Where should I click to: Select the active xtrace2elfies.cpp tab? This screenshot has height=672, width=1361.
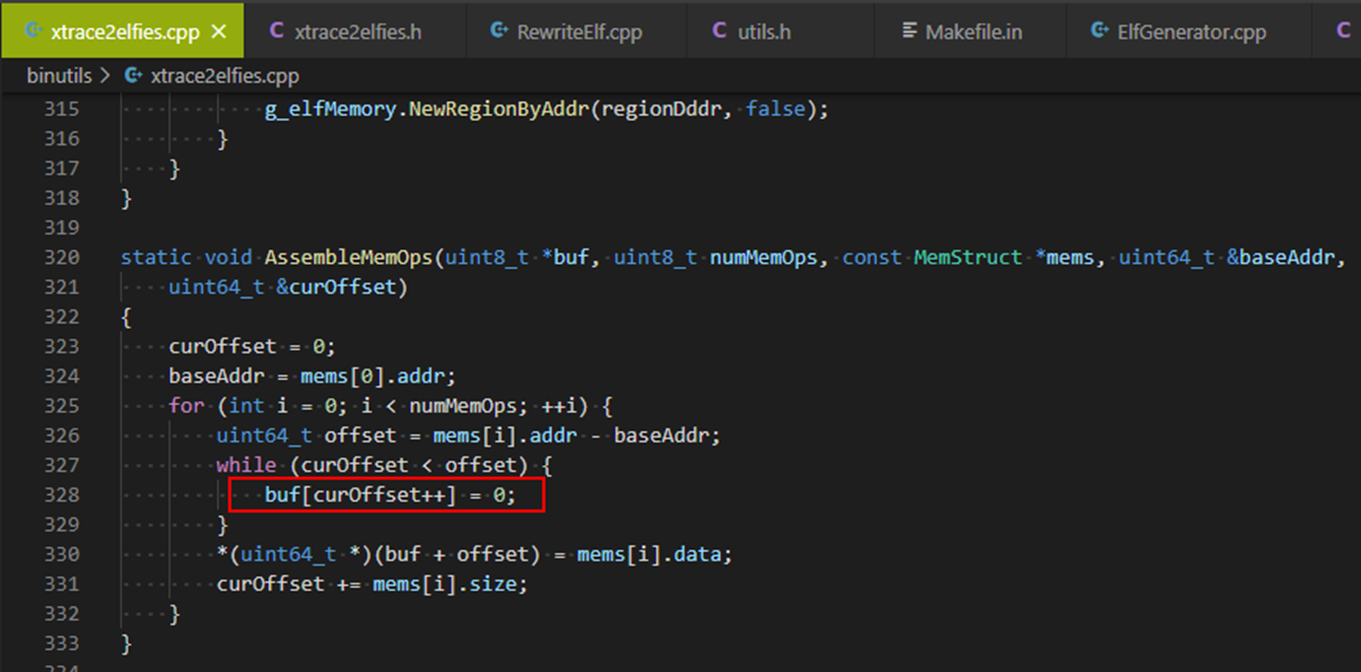[x=122, y=31]
